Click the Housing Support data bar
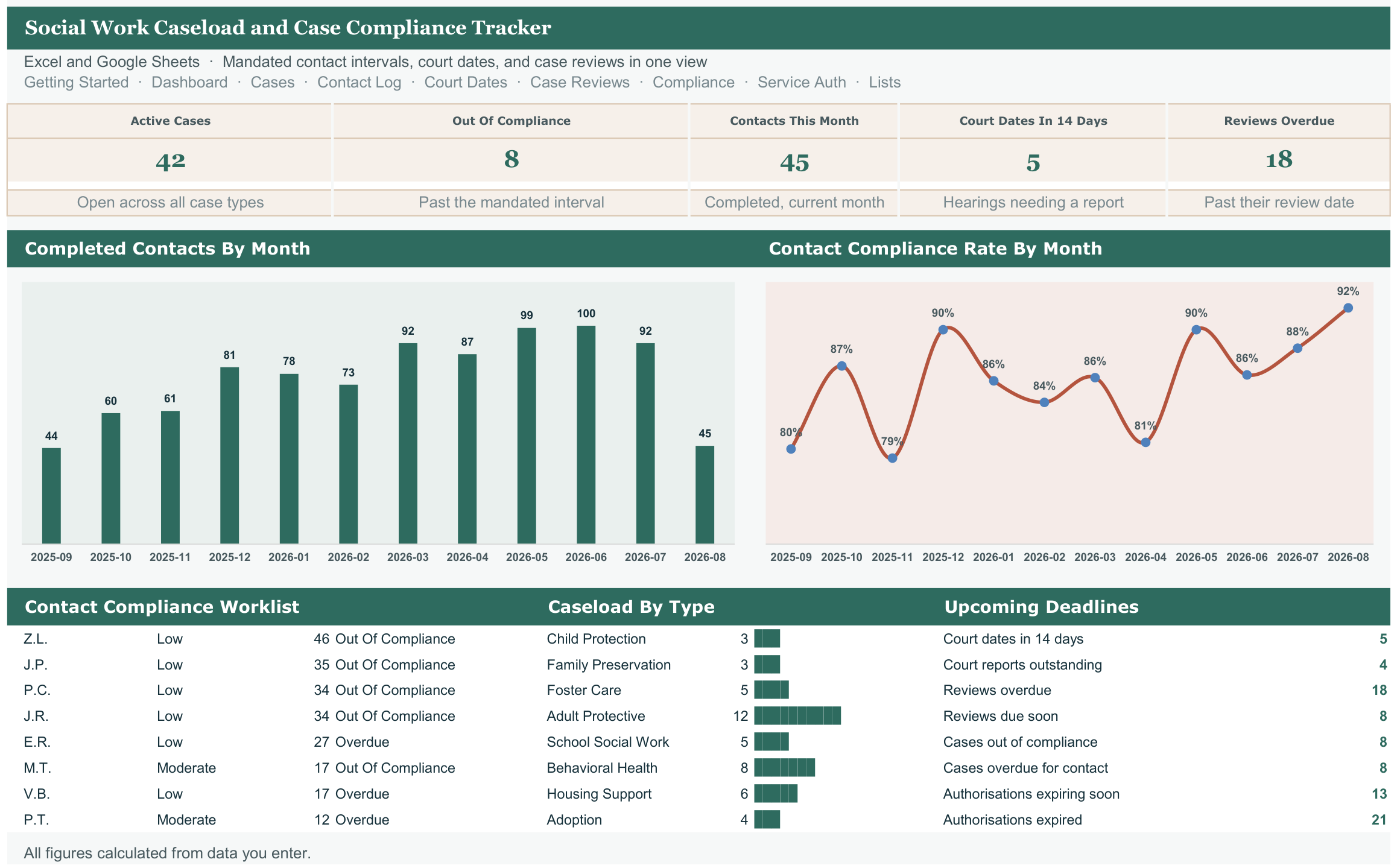This screenshot has width=1397, height=868. (776, 794)
